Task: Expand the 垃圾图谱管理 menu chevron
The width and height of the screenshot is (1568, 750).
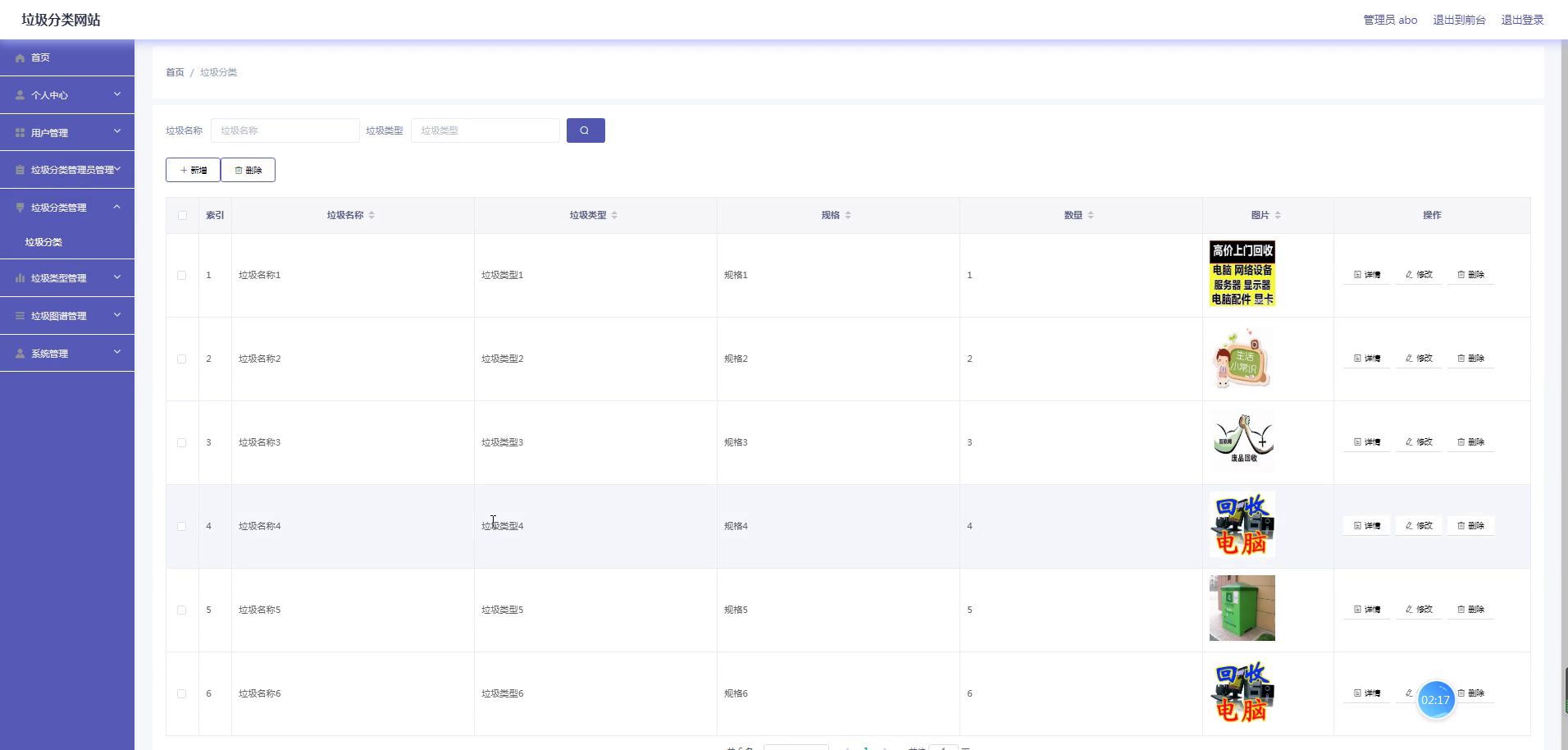Action: point(117,314)
